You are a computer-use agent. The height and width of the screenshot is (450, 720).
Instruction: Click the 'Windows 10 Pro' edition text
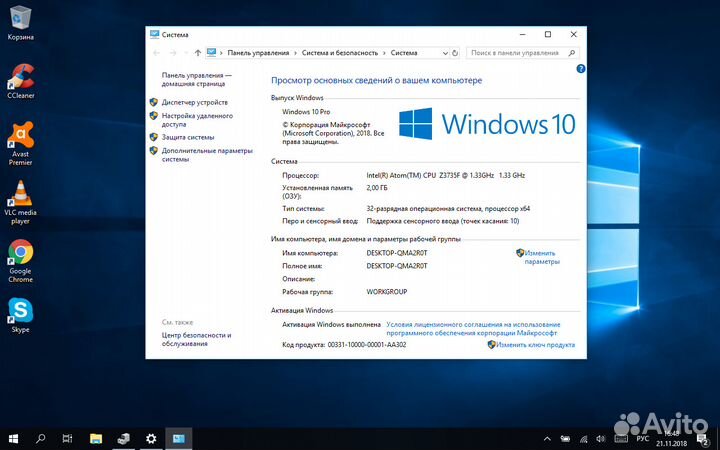(x=306, y=112)
